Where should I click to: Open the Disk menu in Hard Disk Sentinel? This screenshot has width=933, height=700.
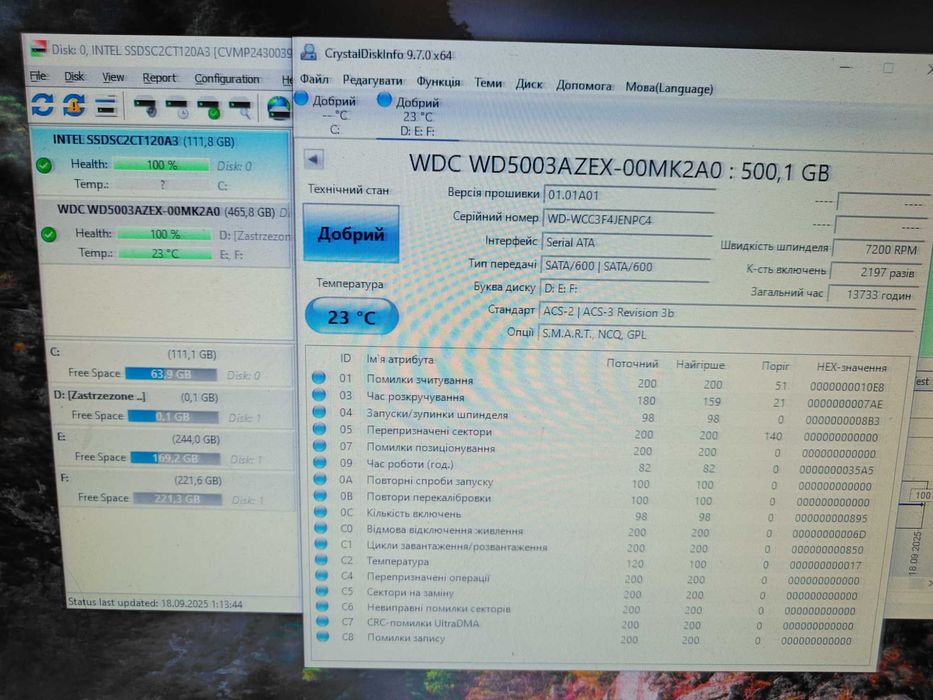(74, 76)
